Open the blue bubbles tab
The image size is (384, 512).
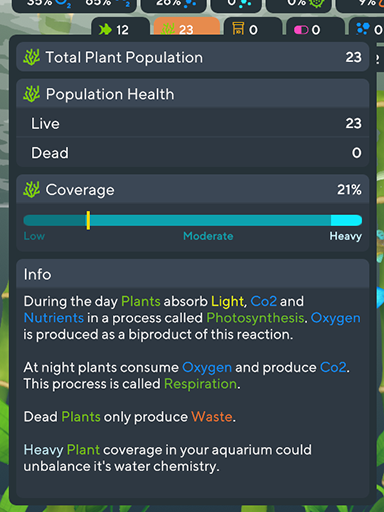[367, 28]
